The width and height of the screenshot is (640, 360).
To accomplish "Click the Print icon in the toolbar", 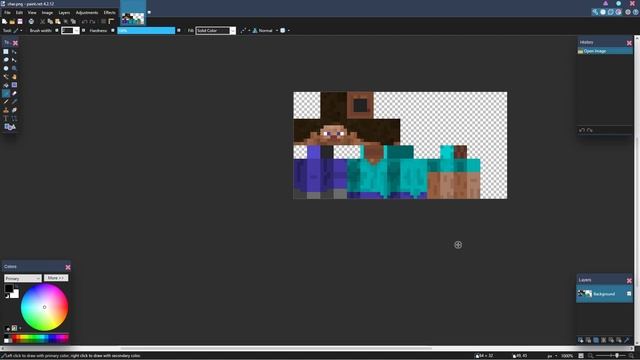I will [31, 21].
